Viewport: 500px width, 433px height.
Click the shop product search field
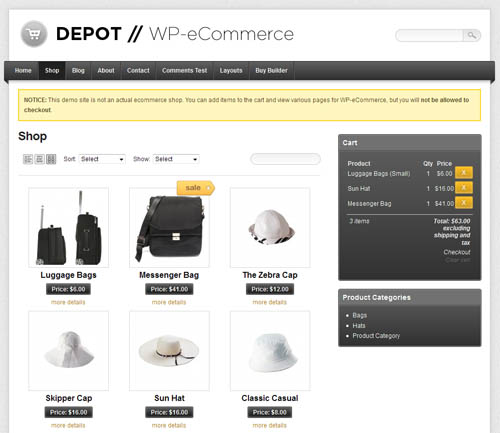(x=285, y=159)
